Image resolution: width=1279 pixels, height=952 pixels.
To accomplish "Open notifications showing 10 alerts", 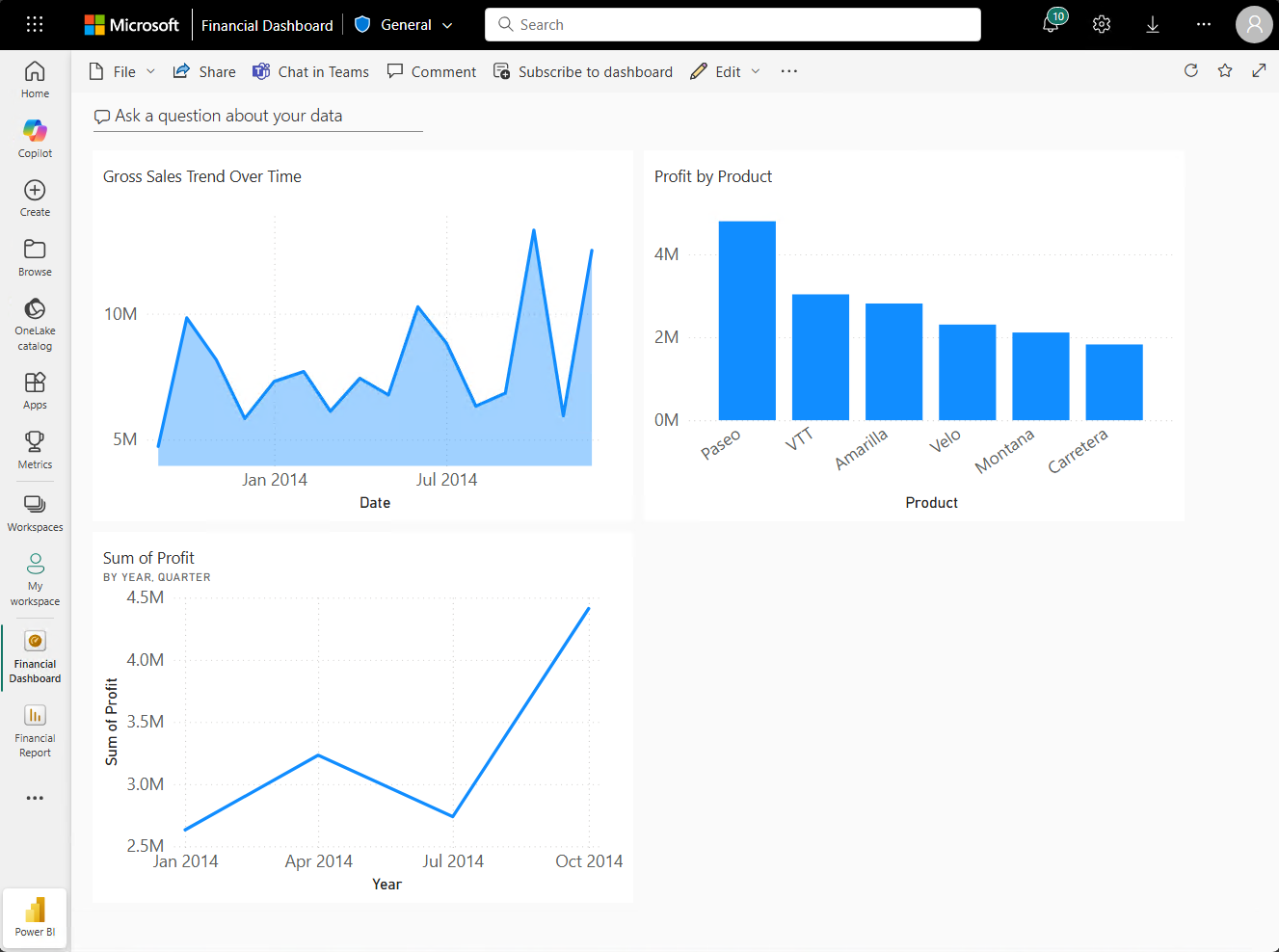I will click(x=1051, y=24).
